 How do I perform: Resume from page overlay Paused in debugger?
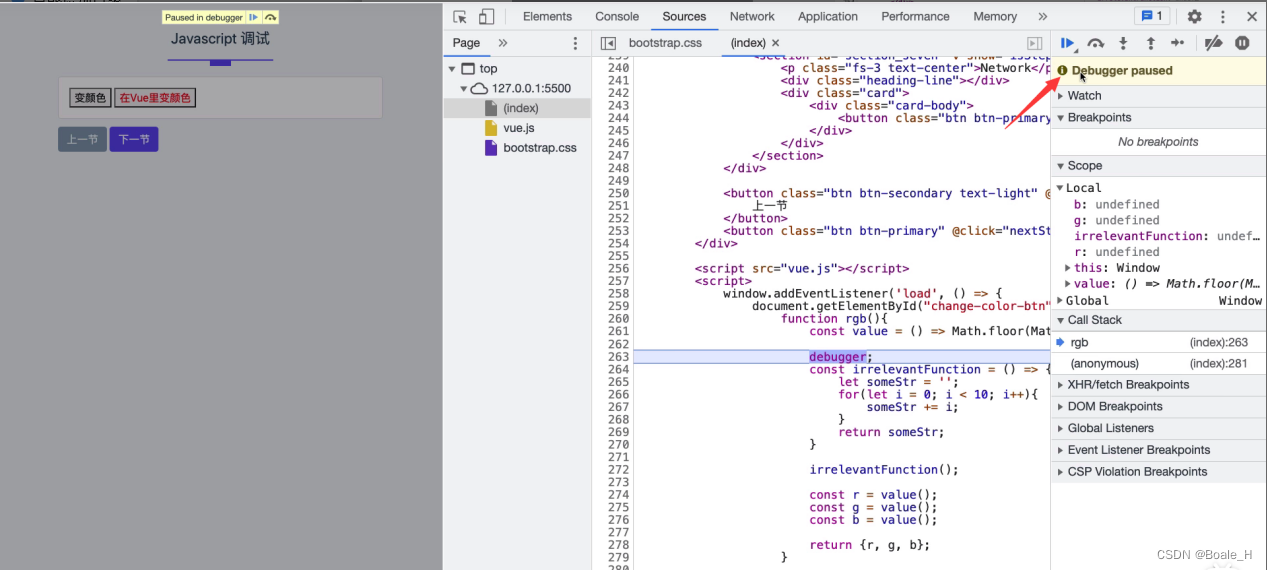[253, 17]
